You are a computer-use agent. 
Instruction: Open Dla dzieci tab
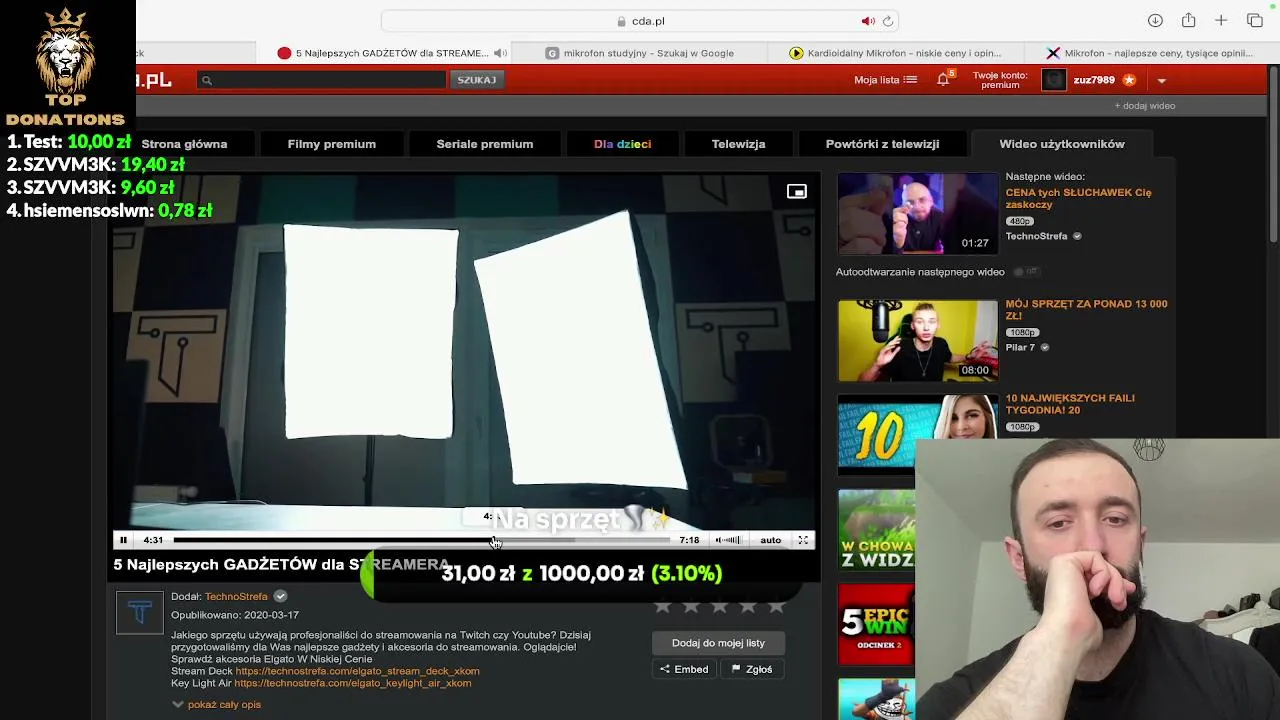point(622,144)
